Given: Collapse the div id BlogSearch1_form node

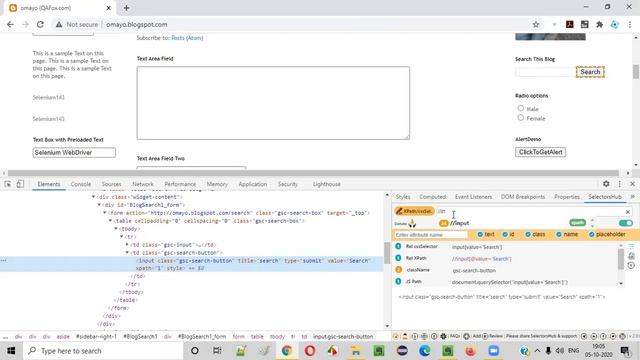Looking at the screenshot, I should [x=99, y=205].
